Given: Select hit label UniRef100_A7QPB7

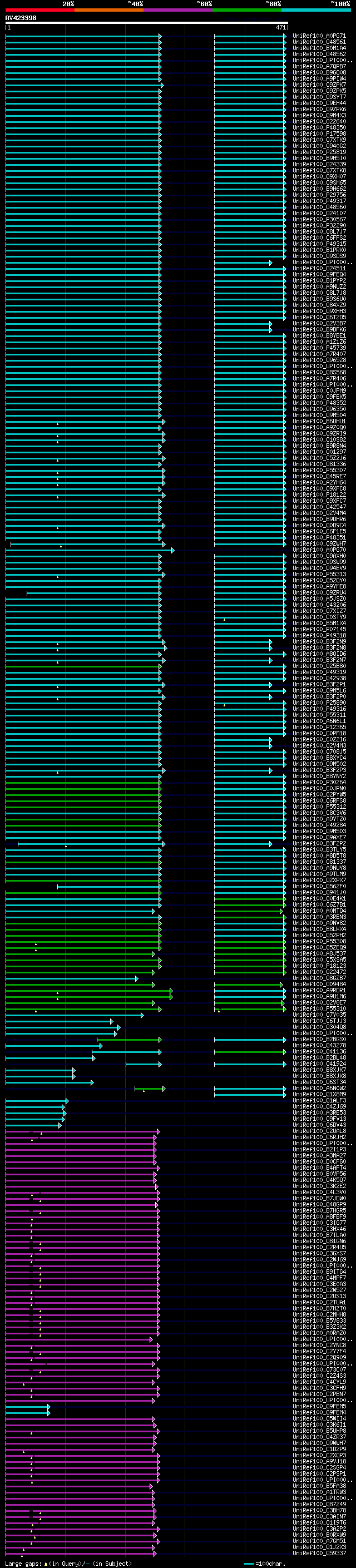Looking at the screenshot, I should (x=319, y=66).
